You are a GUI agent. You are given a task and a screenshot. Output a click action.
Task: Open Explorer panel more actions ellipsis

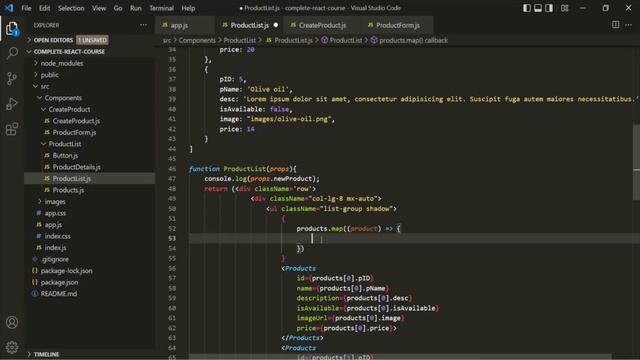pyautogui.click(x=143, y=25)
